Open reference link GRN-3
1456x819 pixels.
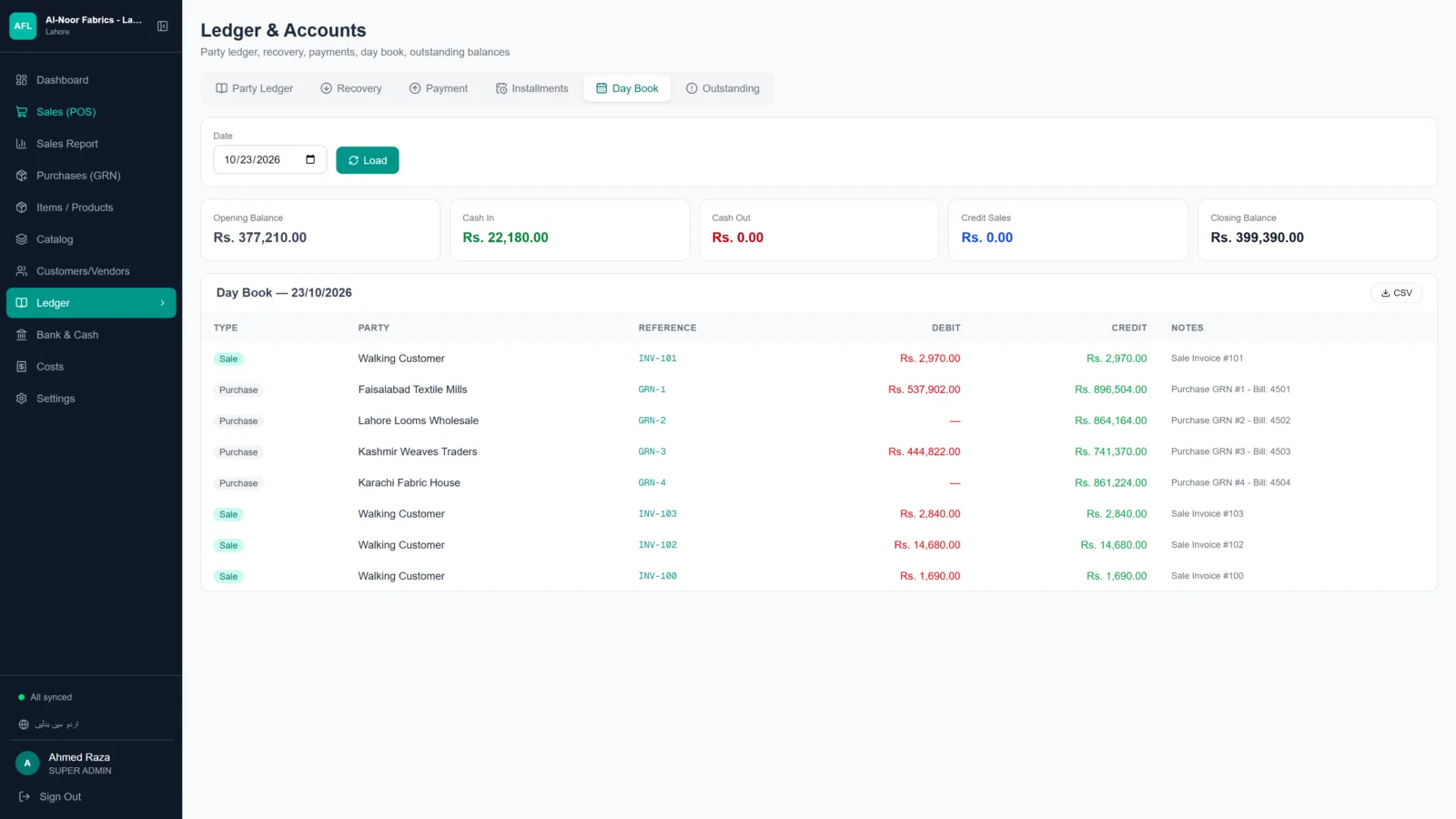(652, 451)
